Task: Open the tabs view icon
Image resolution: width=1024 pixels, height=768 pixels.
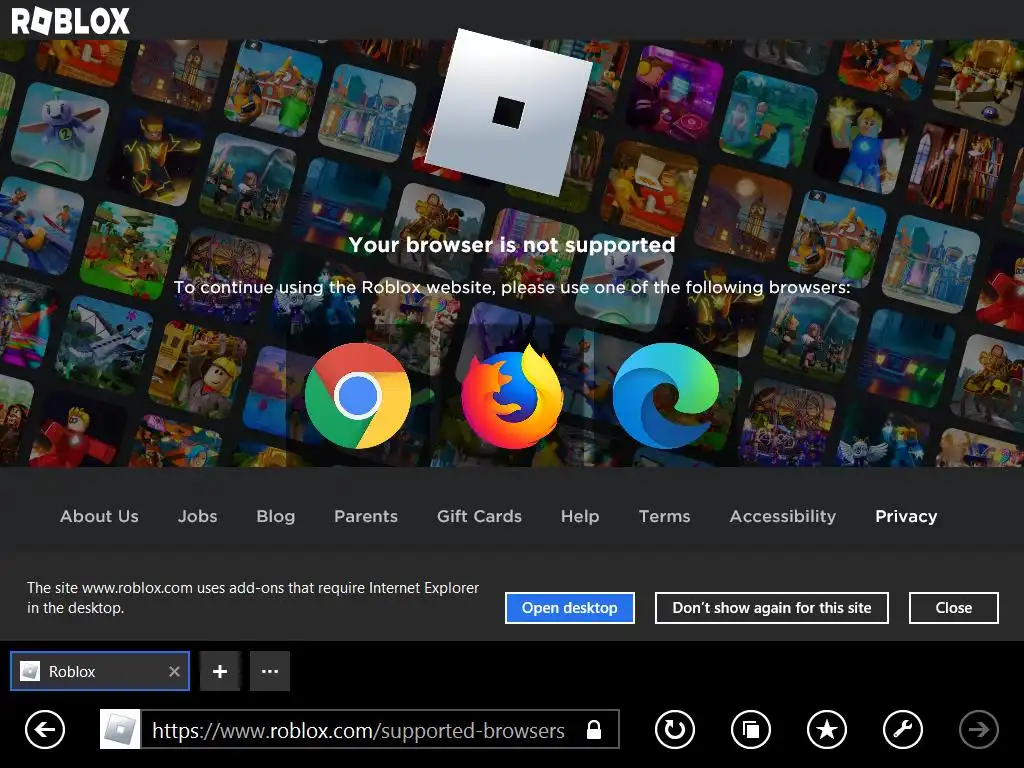Action: tap(751, 729)
